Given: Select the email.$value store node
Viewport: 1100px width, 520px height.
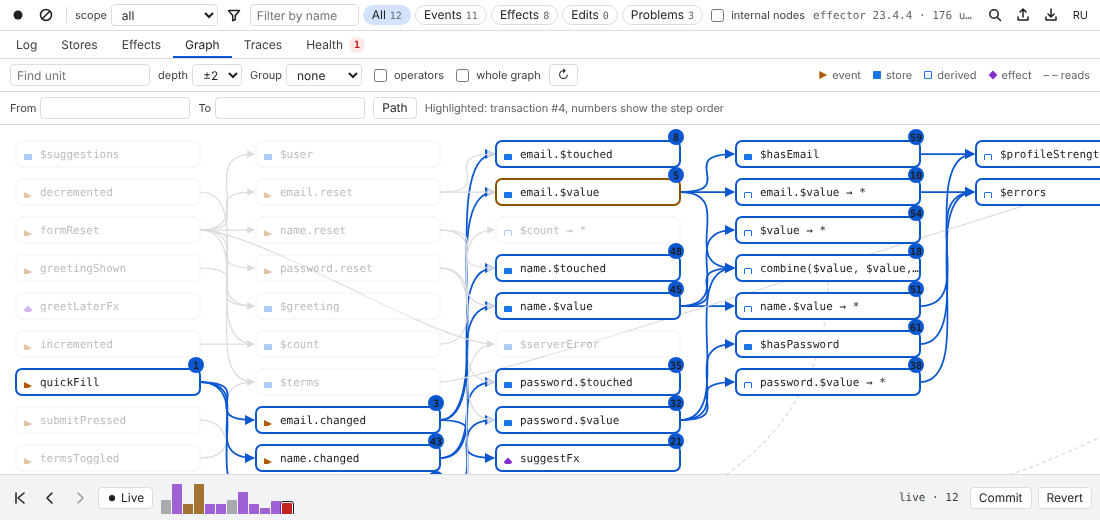Looking at the screenshot, I should point(588,192).
